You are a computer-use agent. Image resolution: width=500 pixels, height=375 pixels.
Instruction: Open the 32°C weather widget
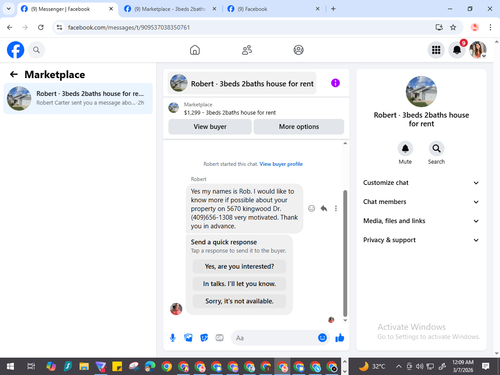tap(372, 367)
